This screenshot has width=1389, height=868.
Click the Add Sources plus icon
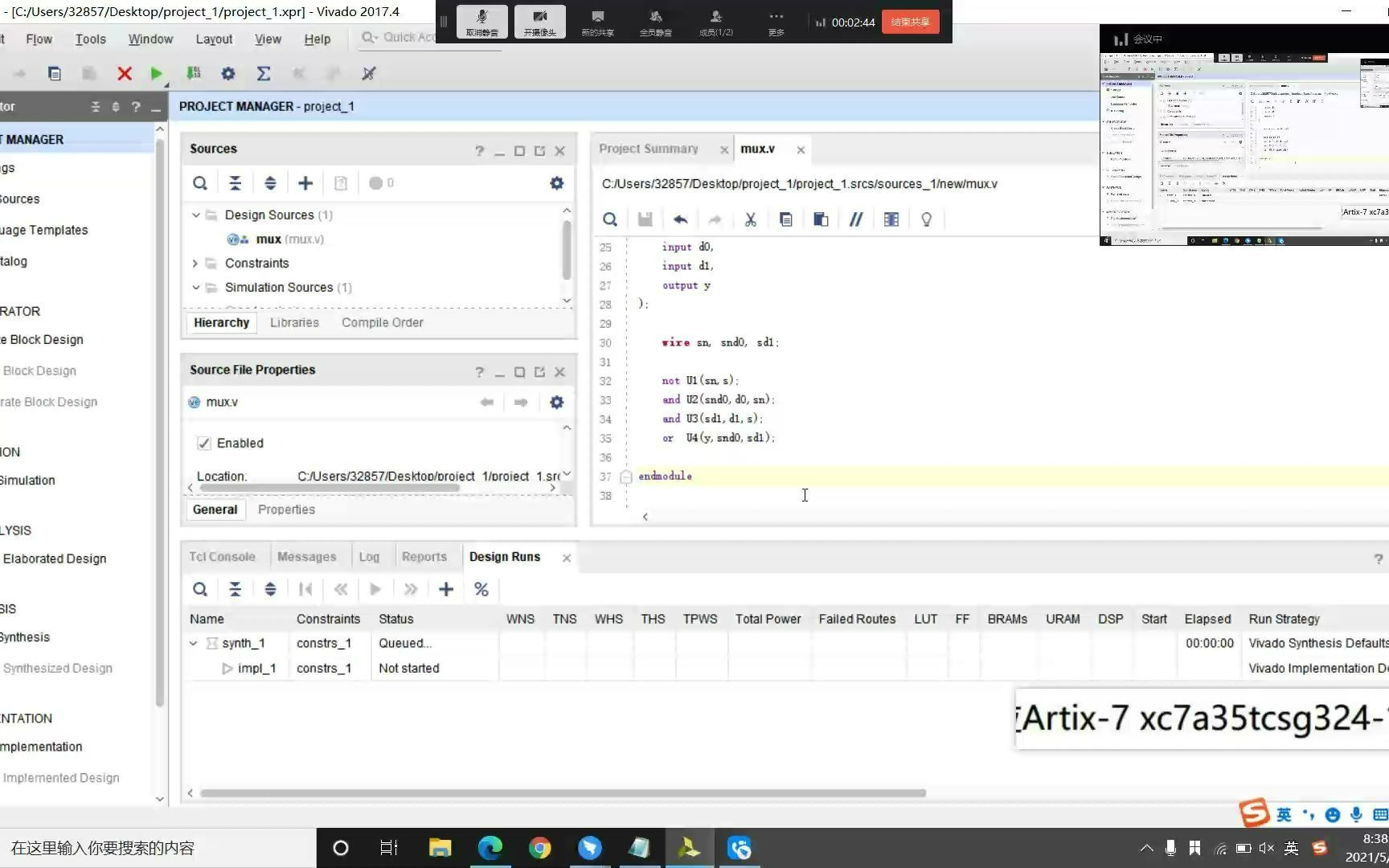[305, 183]
